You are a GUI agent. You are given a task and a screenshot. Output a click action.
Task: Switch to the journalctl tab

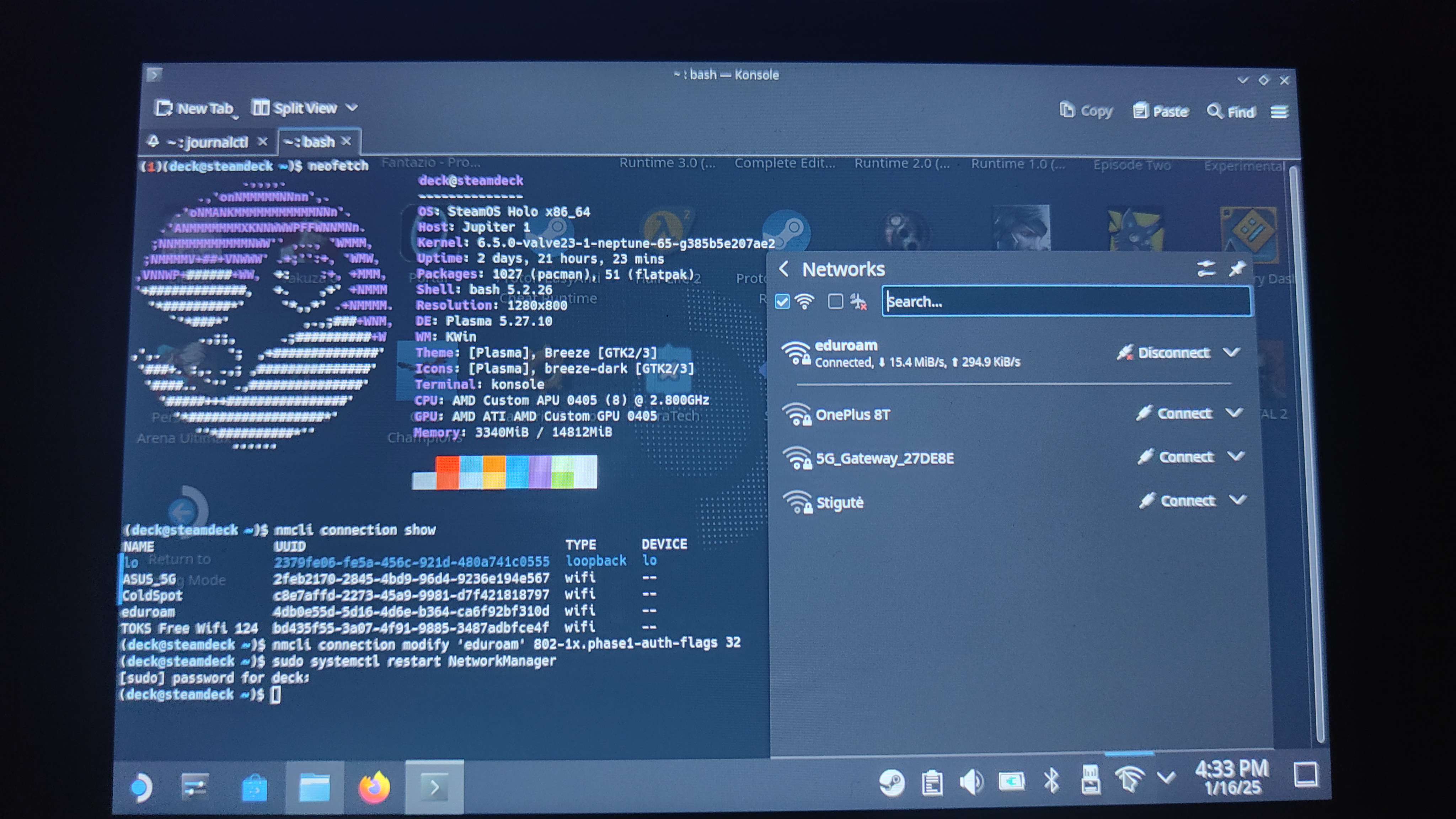208,141
